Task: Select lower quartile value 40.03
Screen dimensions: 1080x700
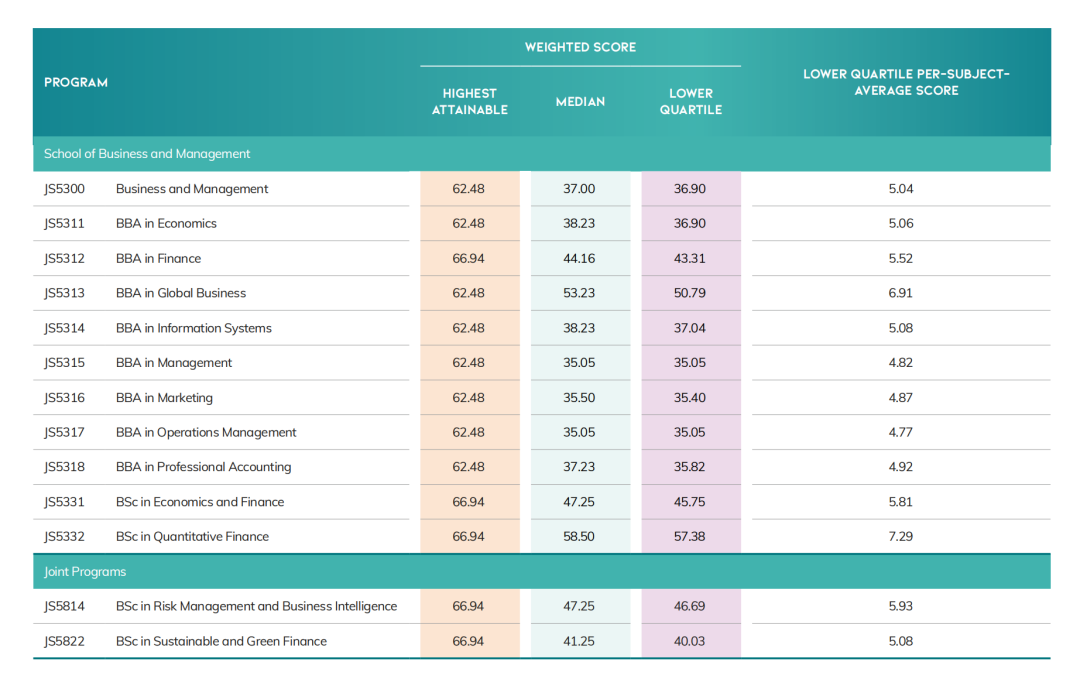Action: [x=689, y=641]
